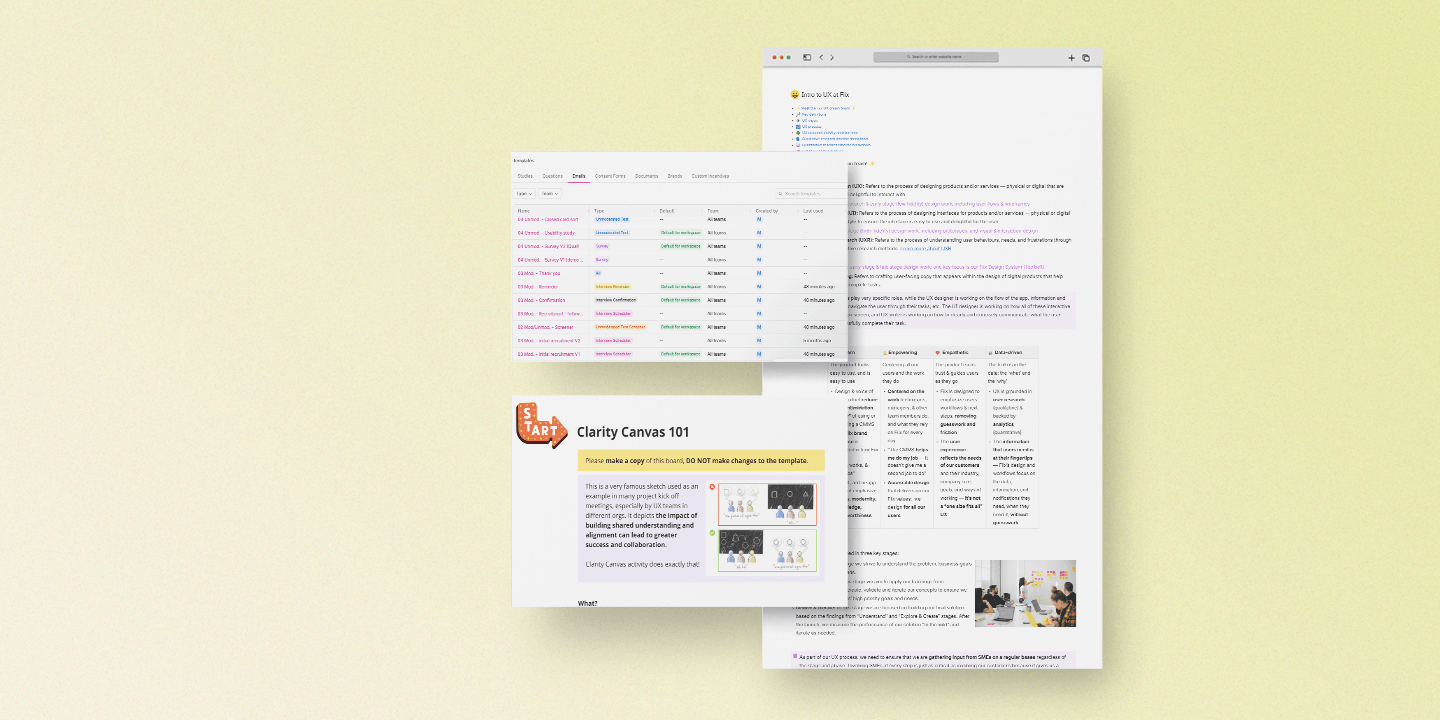This screenshot has height=720, width=1440.
Task: Click the green checkmark beside sketch
Action: click(712, 533)
